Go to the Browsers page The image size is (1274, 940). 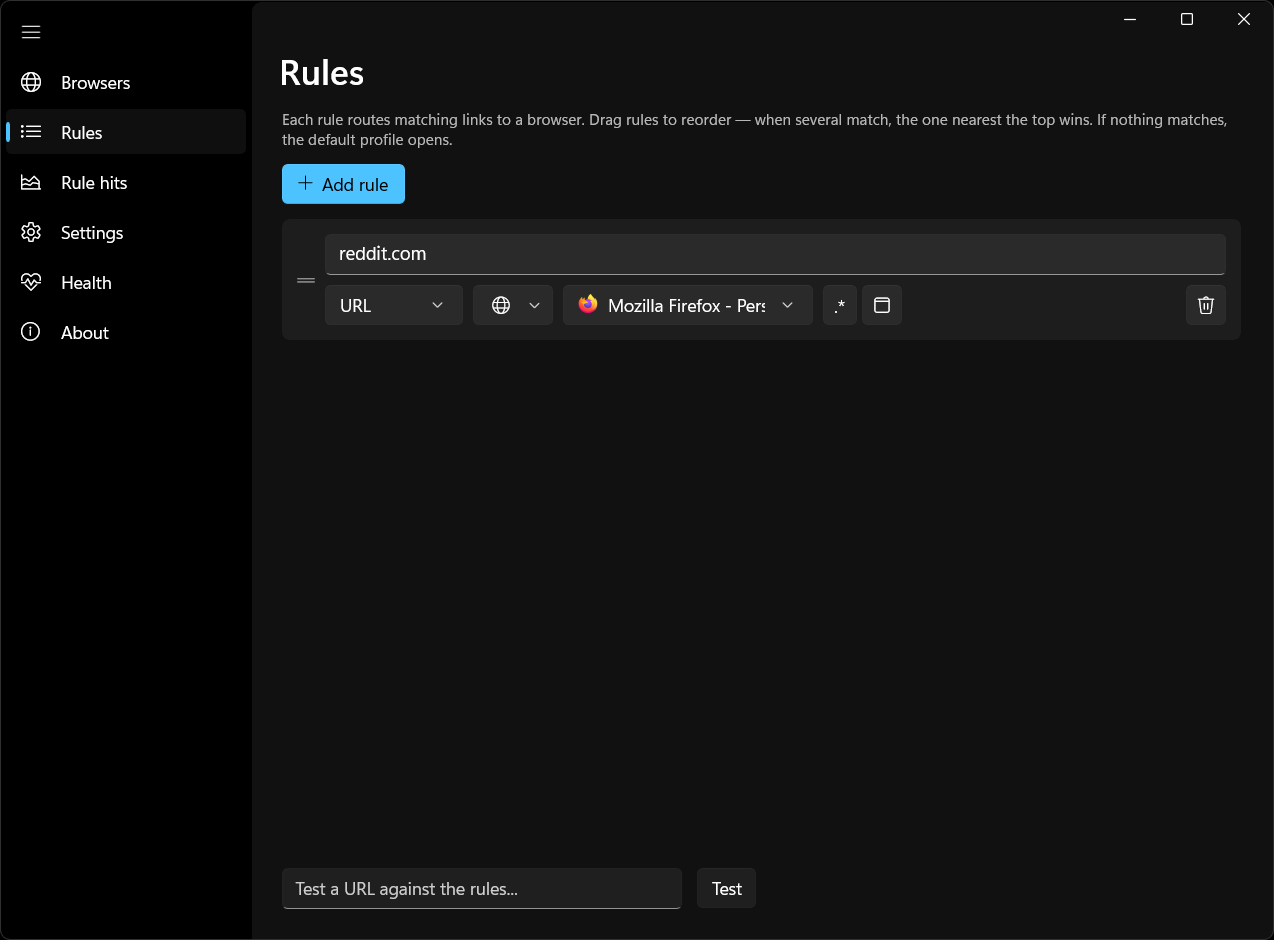point(126,83)
